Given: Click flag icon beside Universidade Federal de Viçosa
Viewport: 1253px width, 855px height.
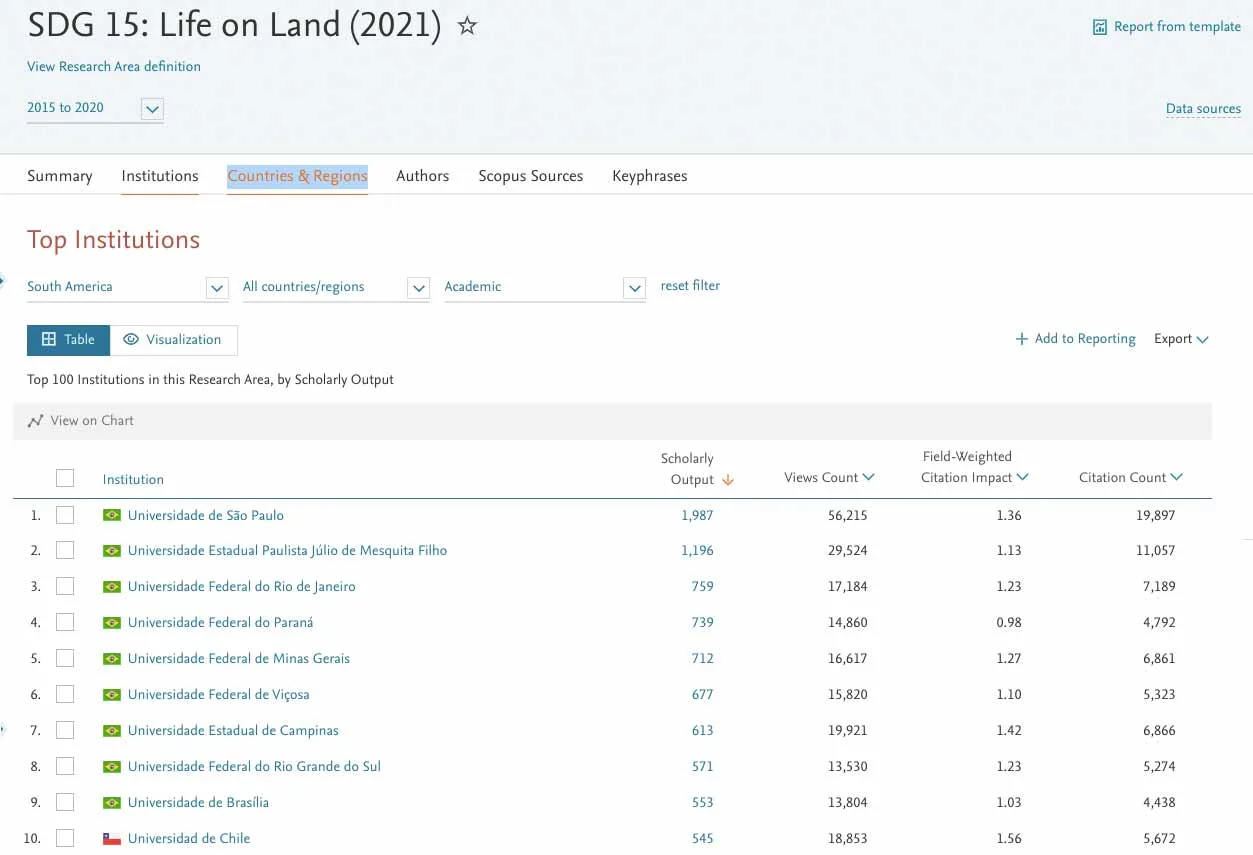Looking at the screenshot, I should click(112, 694).
